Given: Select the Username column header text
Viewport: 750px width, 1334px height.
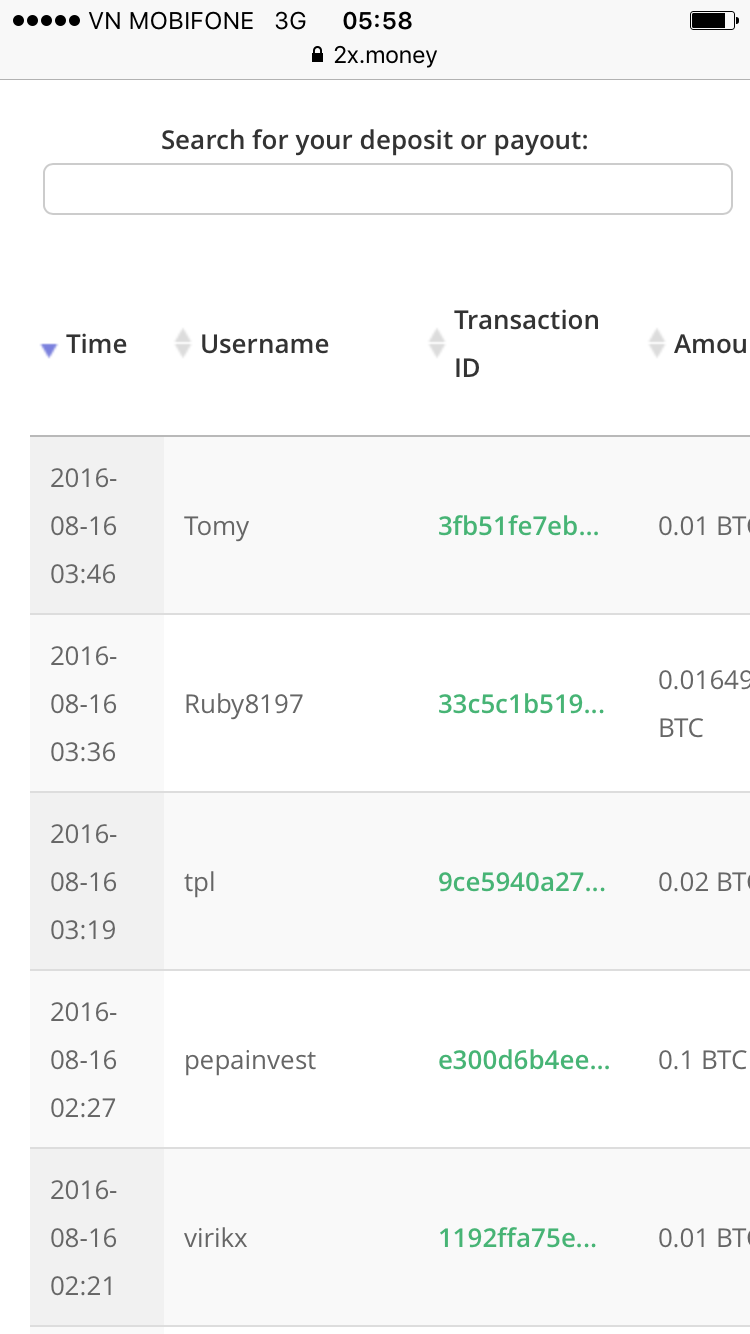Looking at the screenshot, I should [x=264, y=344].
